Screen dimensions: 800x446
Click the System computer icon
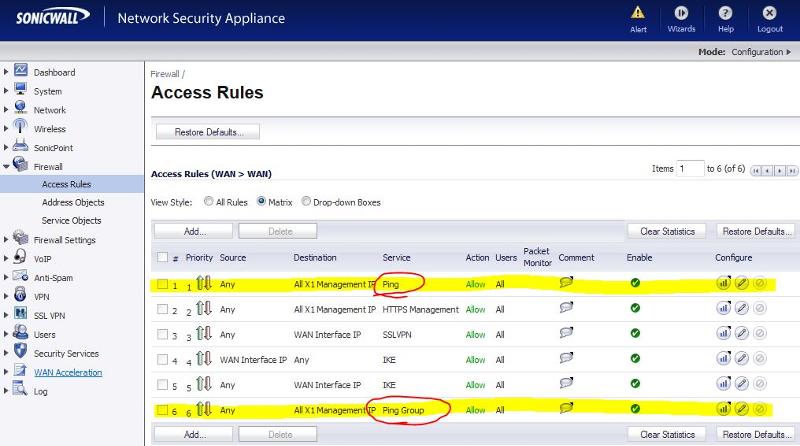(x=21, y=89)
